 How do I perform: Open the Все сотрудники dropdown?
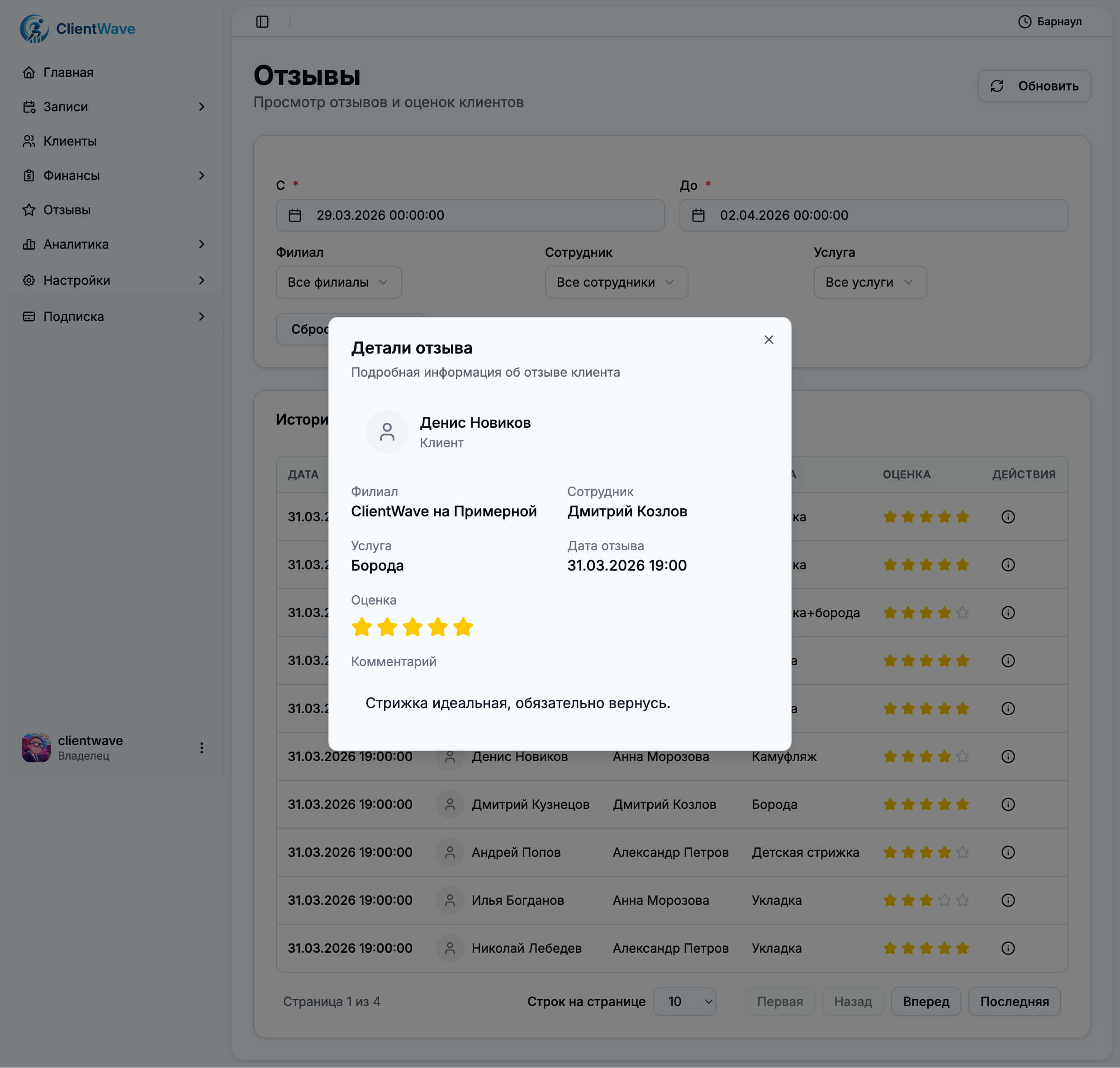616,282
